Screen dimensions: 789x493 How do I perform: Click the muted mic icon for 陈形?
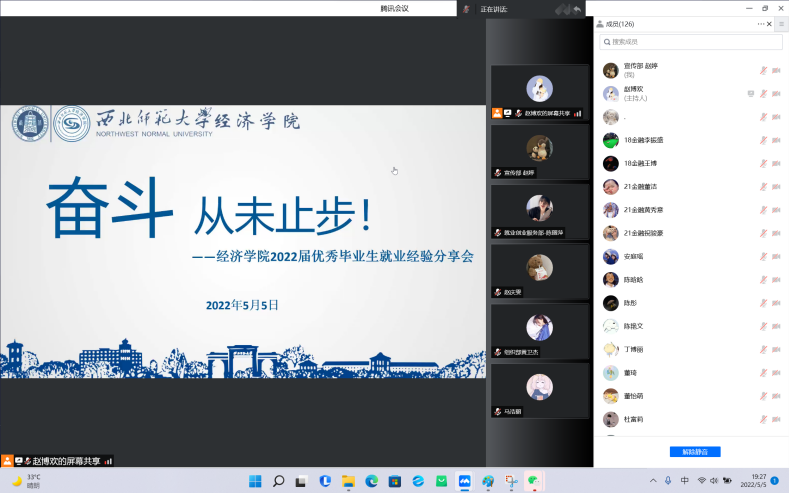pyautogui.click(x=763, y=302)
